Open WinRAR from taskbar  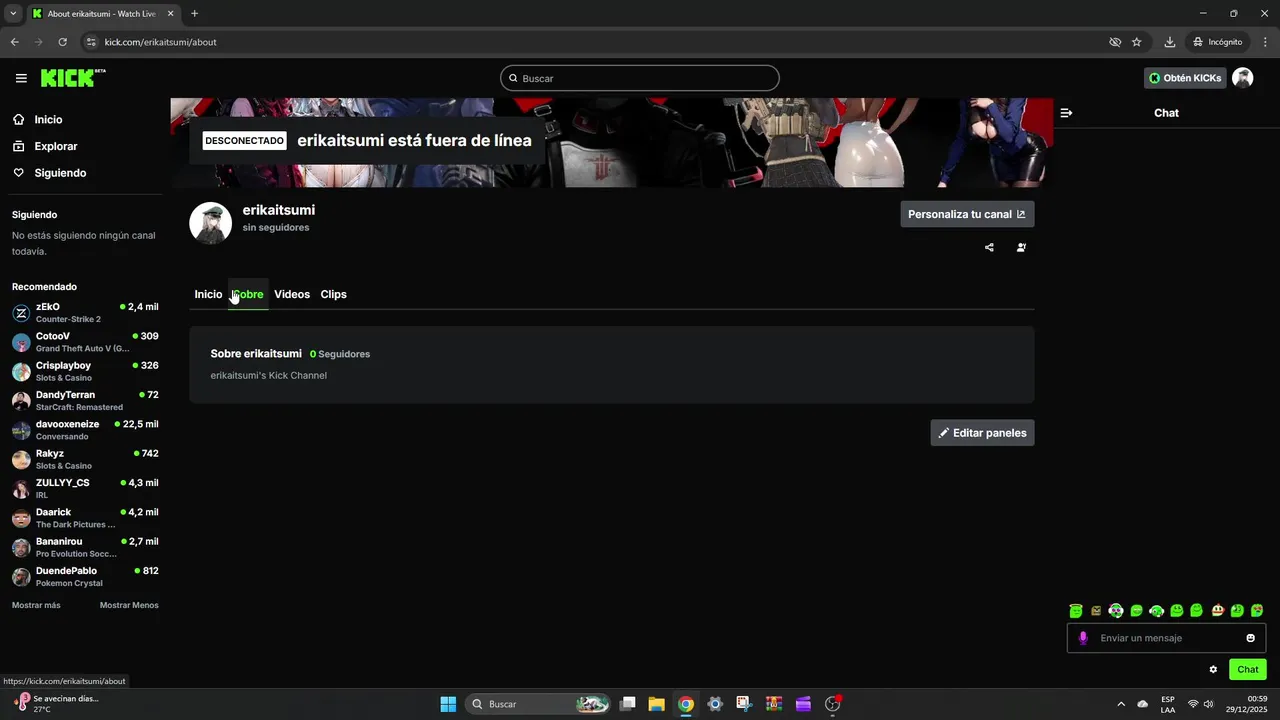pyautogui.click(x=773, y=704)
